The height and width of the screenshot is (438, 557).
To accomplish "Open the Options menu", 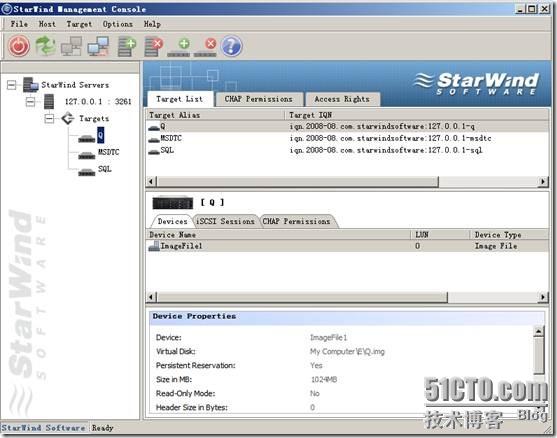I will tap(117, 24).
